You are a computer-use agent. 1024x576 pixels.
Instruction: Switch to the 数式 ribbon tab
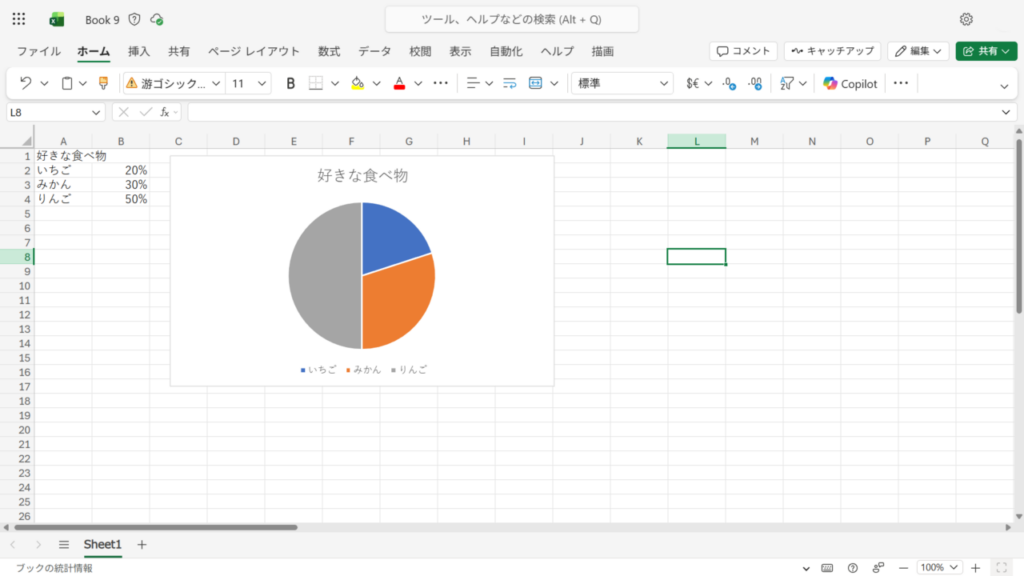pyautogui.click(x=329, y=51)
